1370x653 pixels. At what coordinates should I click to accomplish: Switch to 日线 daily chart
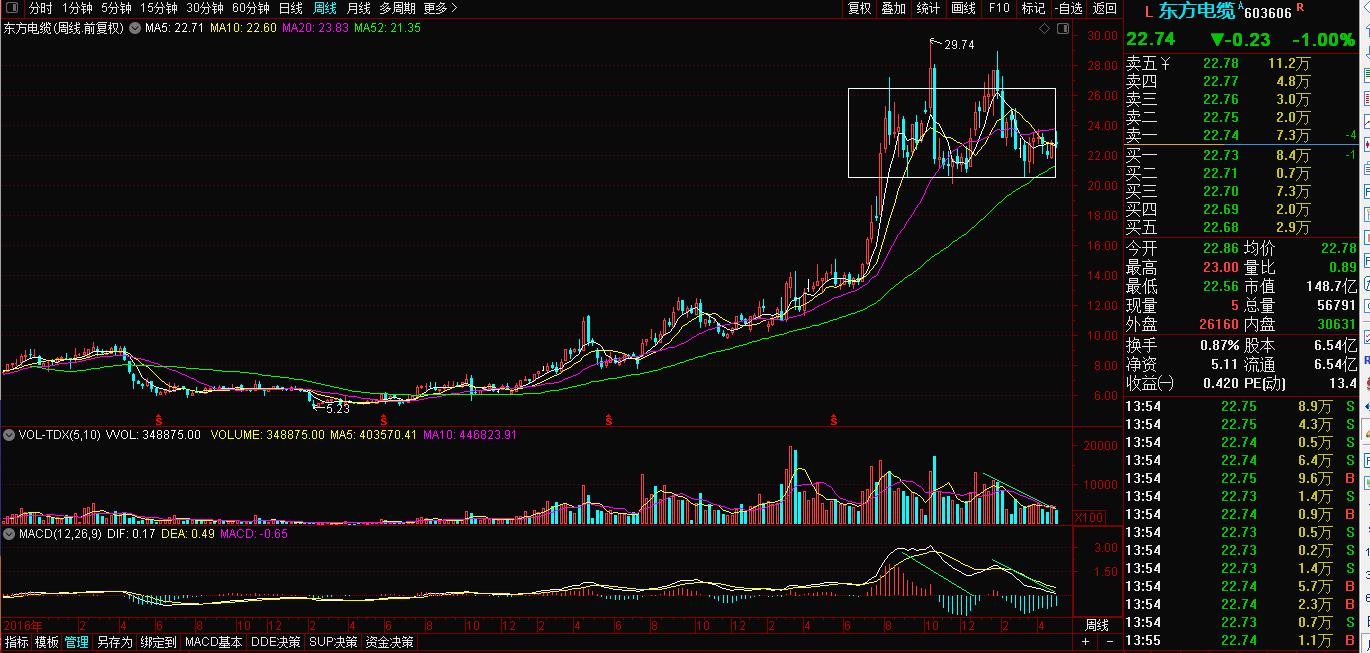[290, 8]
